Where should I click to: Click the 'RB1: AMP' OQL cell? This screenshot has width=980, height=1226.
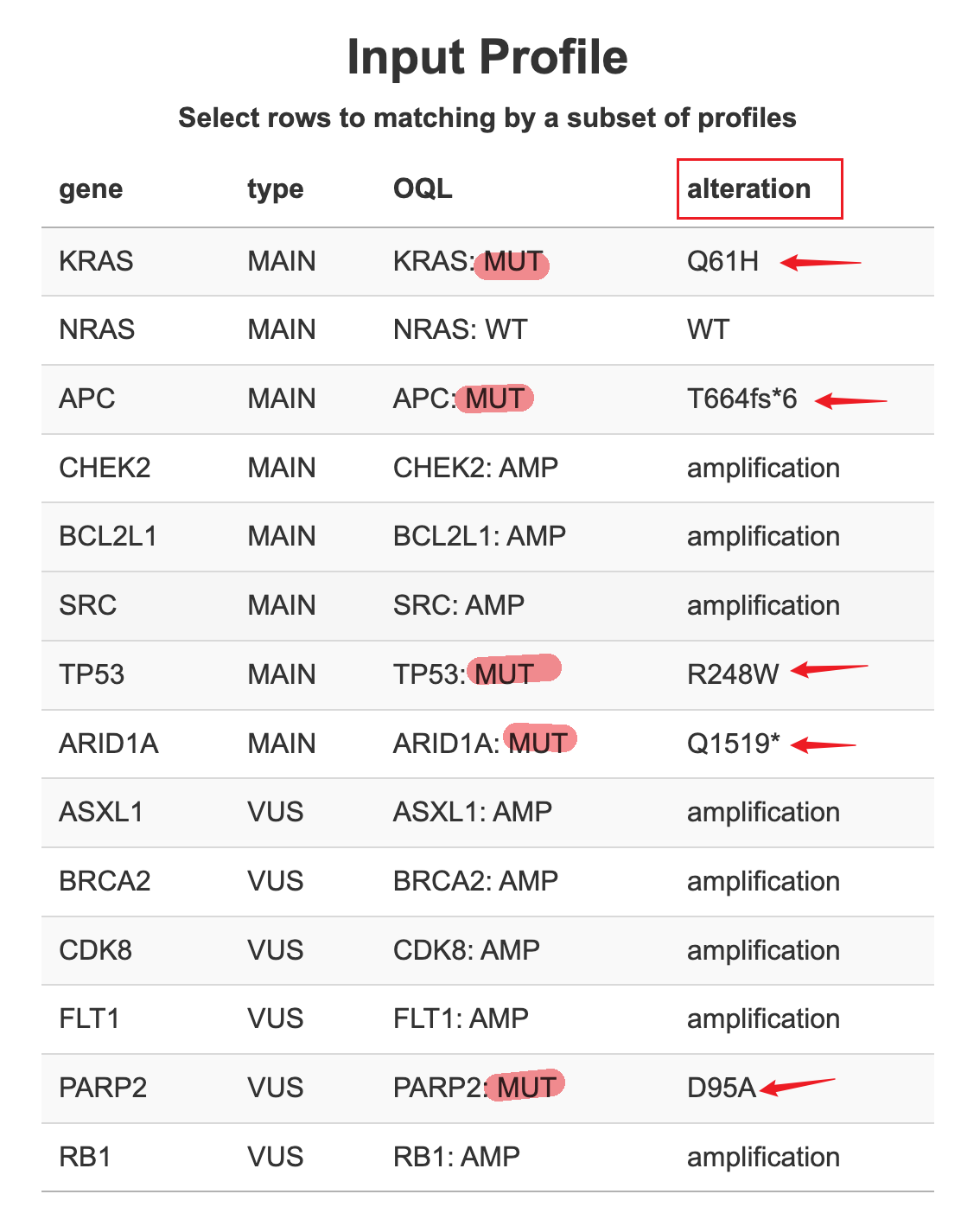[456, 1157]
